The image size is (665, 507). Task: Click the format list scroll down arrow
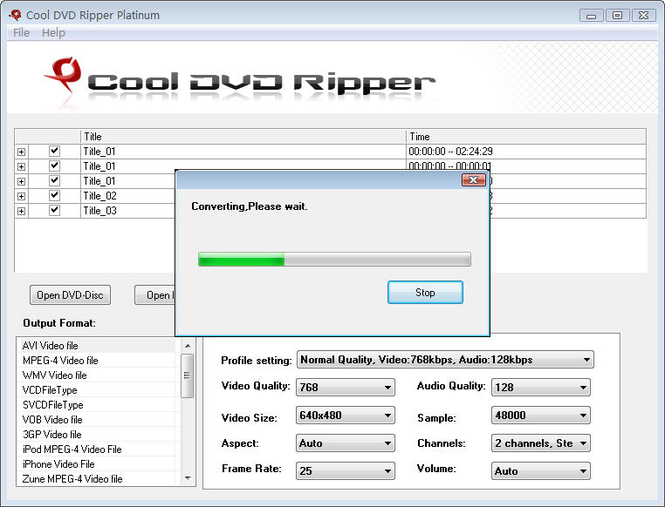click(x=187, y=478)
